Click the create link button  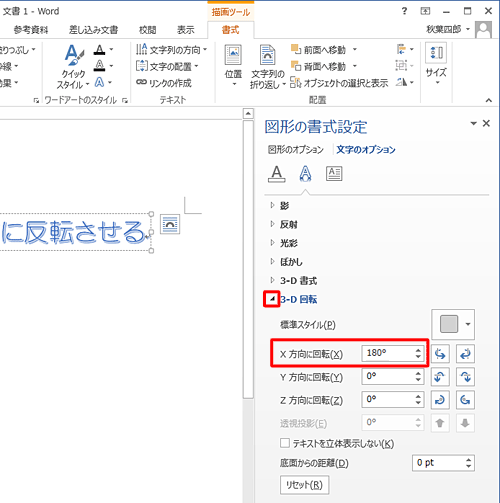coord(164,83)
